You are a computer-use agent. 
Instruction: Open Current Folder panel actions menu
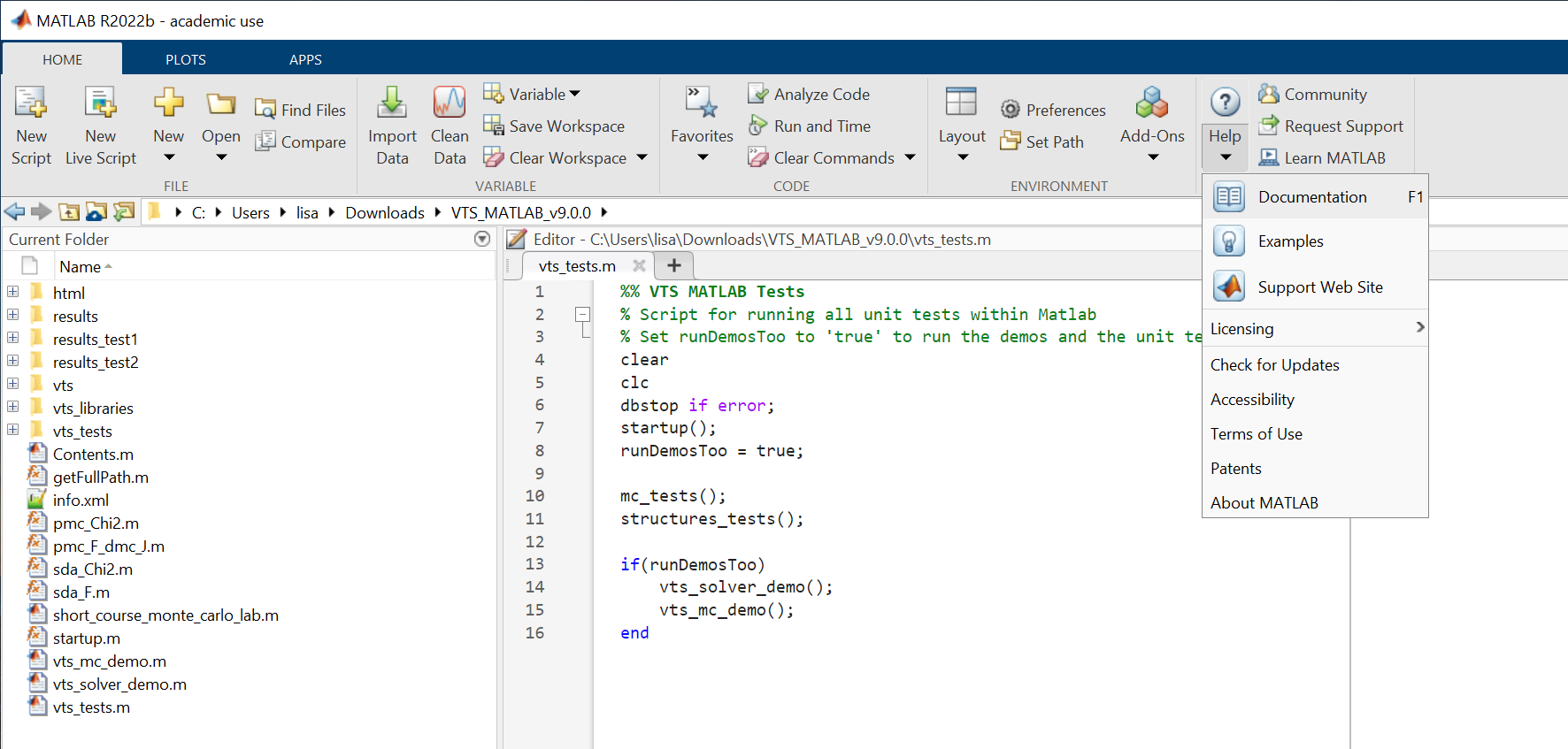click(x=482, y=239)
